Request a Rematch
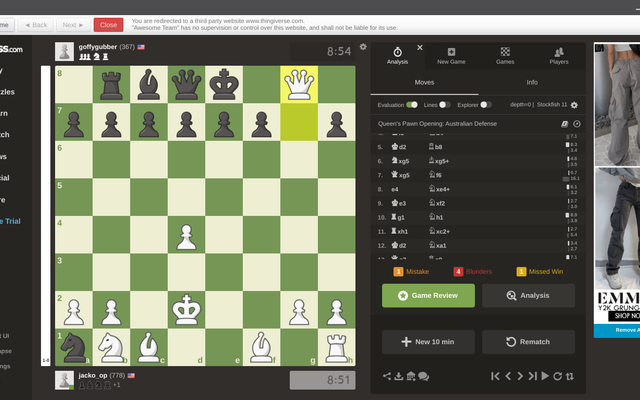640x400 pixels. [x=528, y=342]
